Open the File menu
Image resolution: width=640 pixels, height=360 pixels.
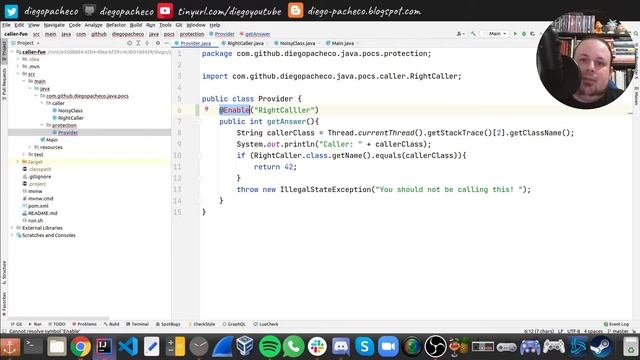coord(6,25)
